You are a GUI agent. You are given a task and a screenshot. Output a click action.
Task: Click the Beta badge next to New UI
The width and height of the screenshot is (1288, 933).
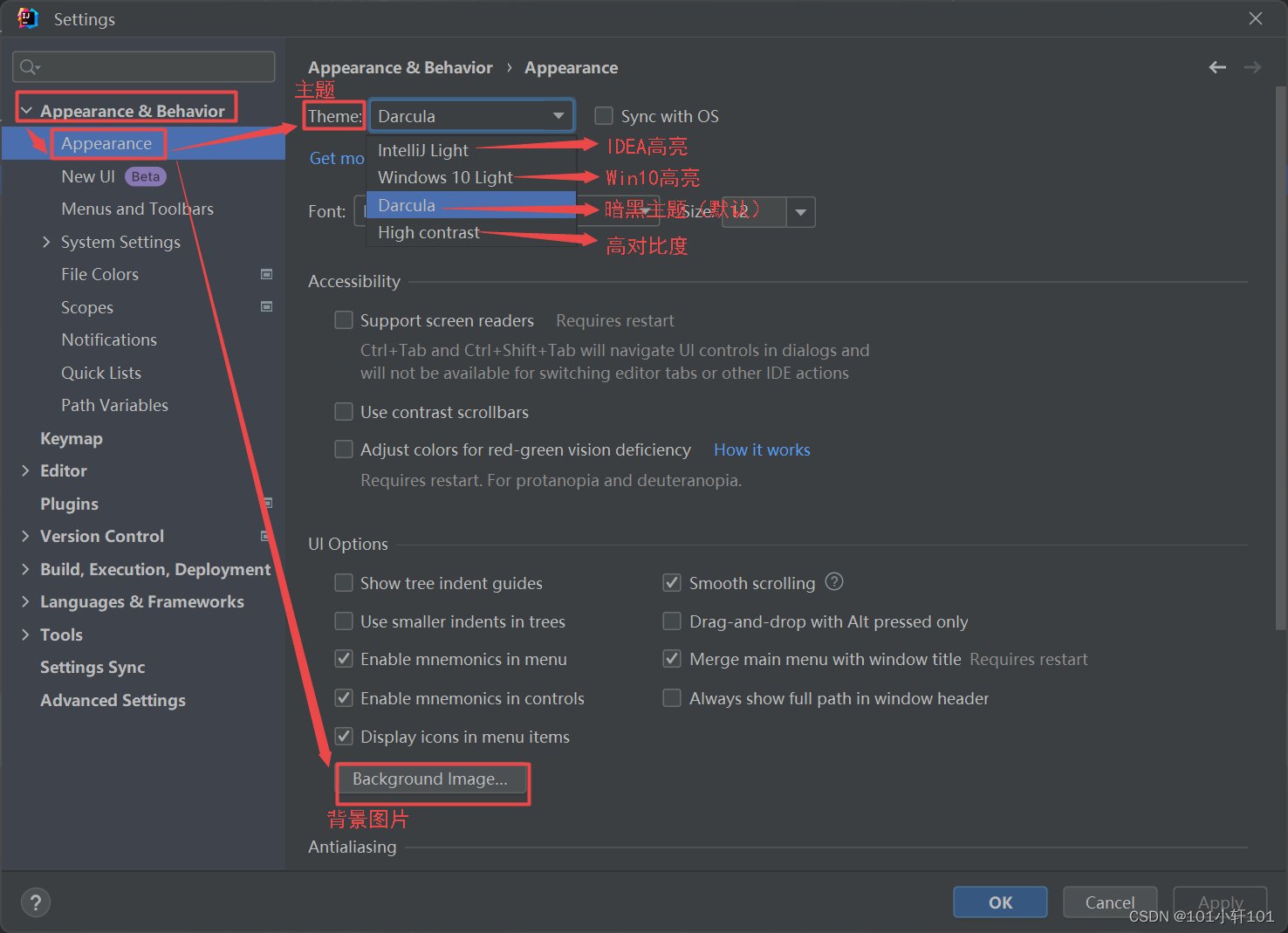click(x=146, y=176)
